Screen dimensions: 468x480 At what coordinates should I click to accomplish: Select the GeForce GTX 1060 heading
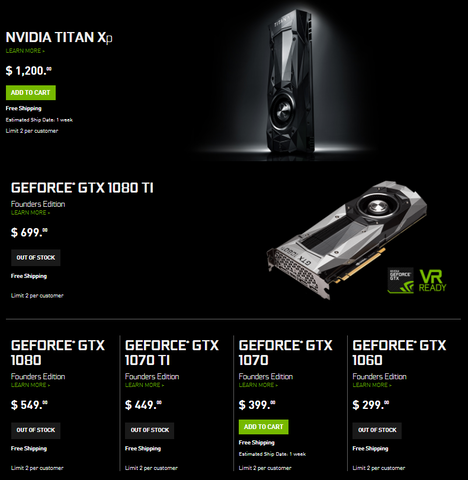399,353
